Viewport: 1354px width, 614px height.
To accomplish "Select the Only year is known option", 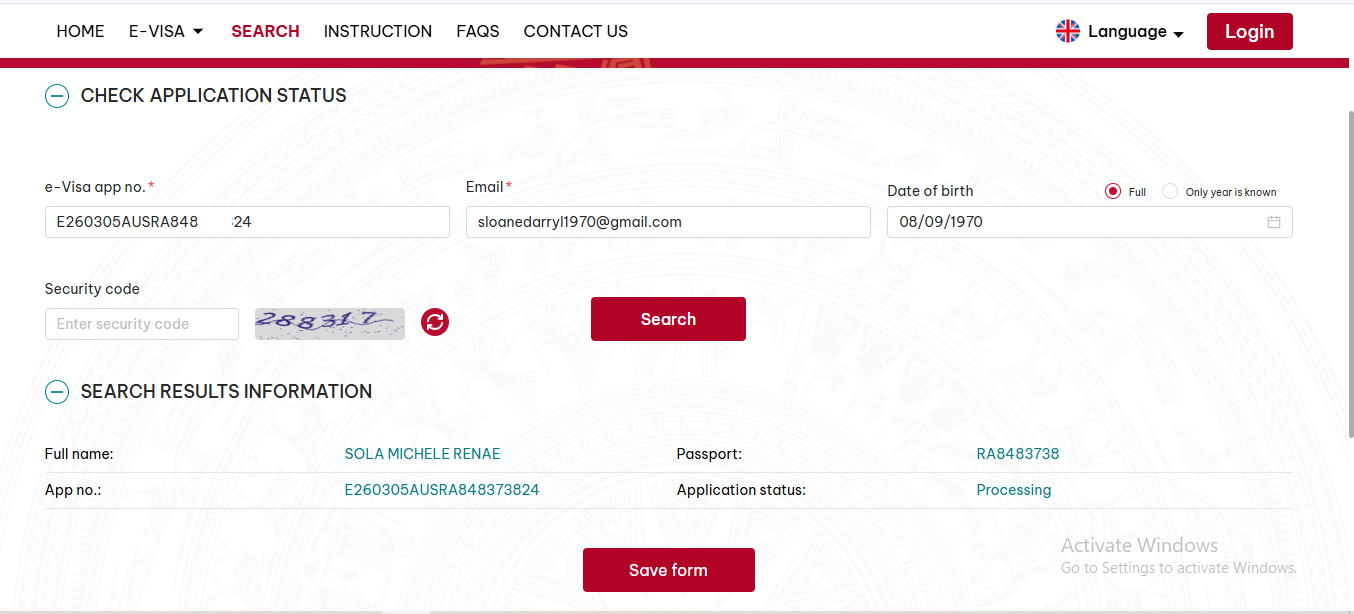I will click(1170, 192).
